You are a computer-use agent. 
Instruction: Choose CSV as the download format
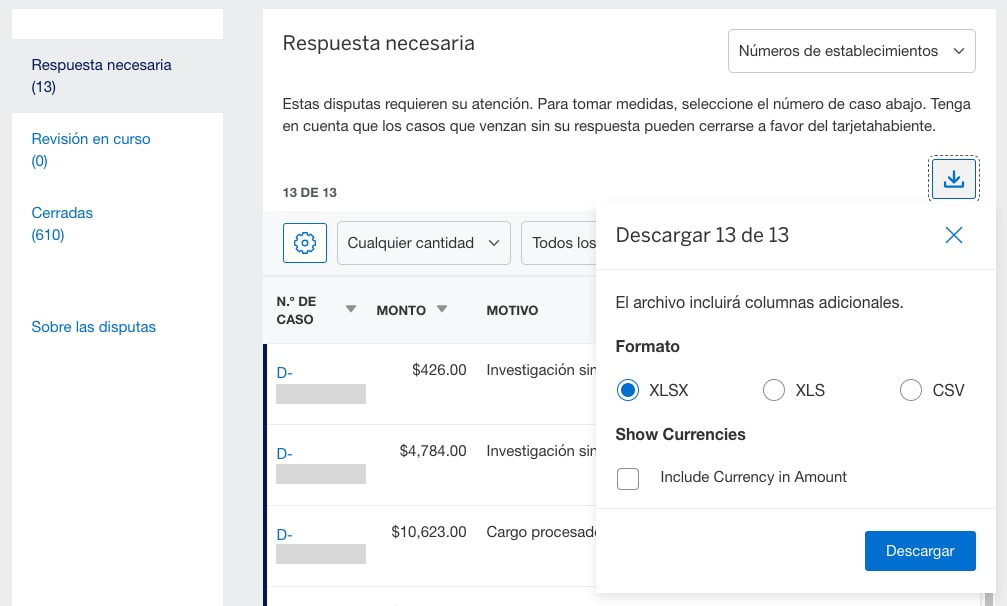coord(911,390)
